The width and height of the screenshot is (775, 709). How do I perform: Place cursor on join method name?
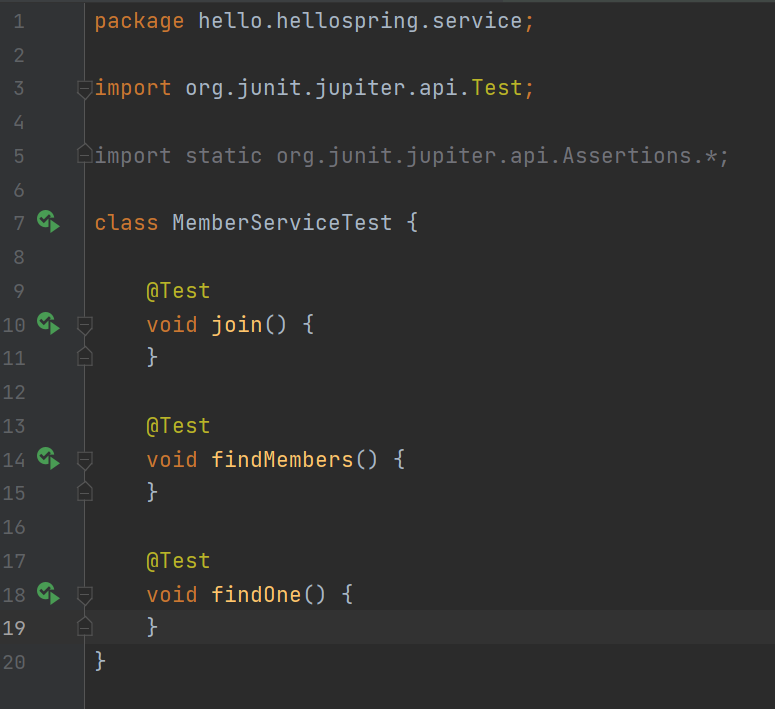point(237,325)
